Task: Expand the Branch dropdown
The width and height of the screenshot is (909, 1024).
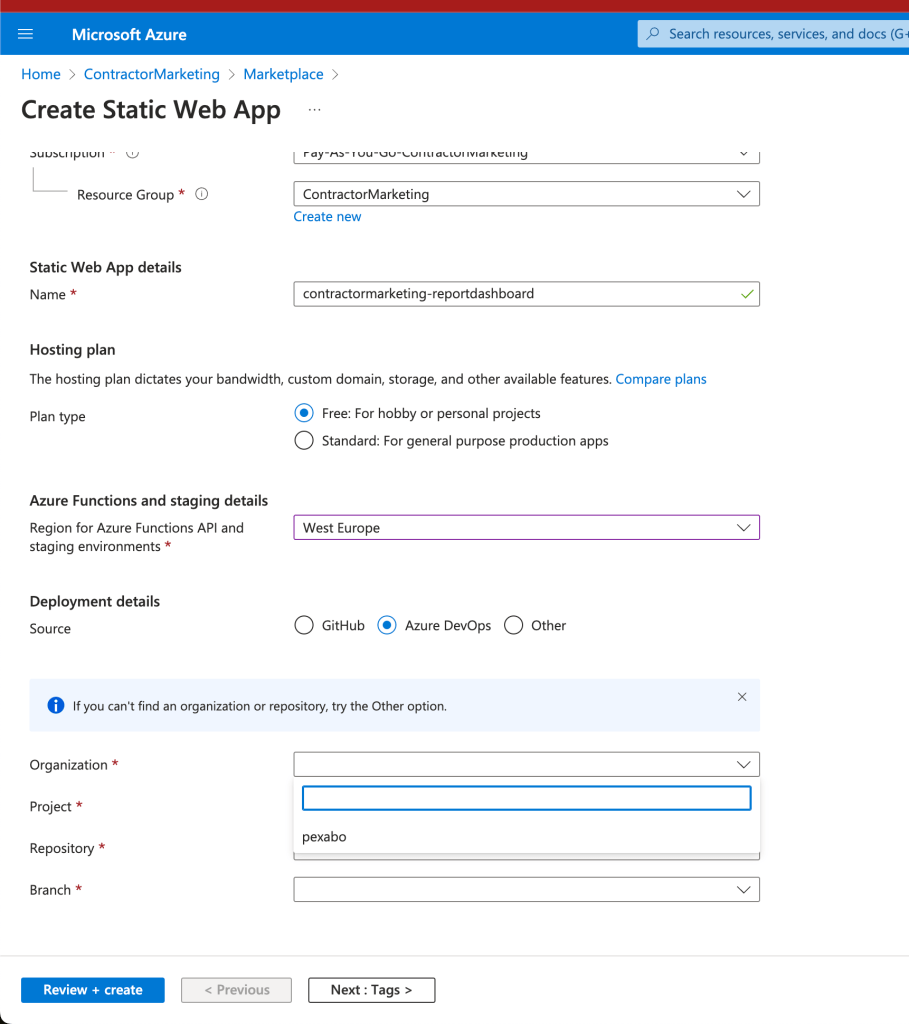Action: point(526,889)
